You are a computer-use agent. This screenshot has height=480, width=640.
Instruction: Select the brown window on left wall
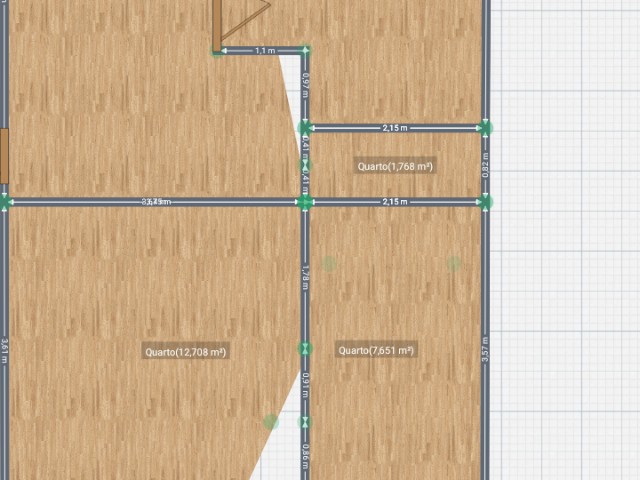4,156
